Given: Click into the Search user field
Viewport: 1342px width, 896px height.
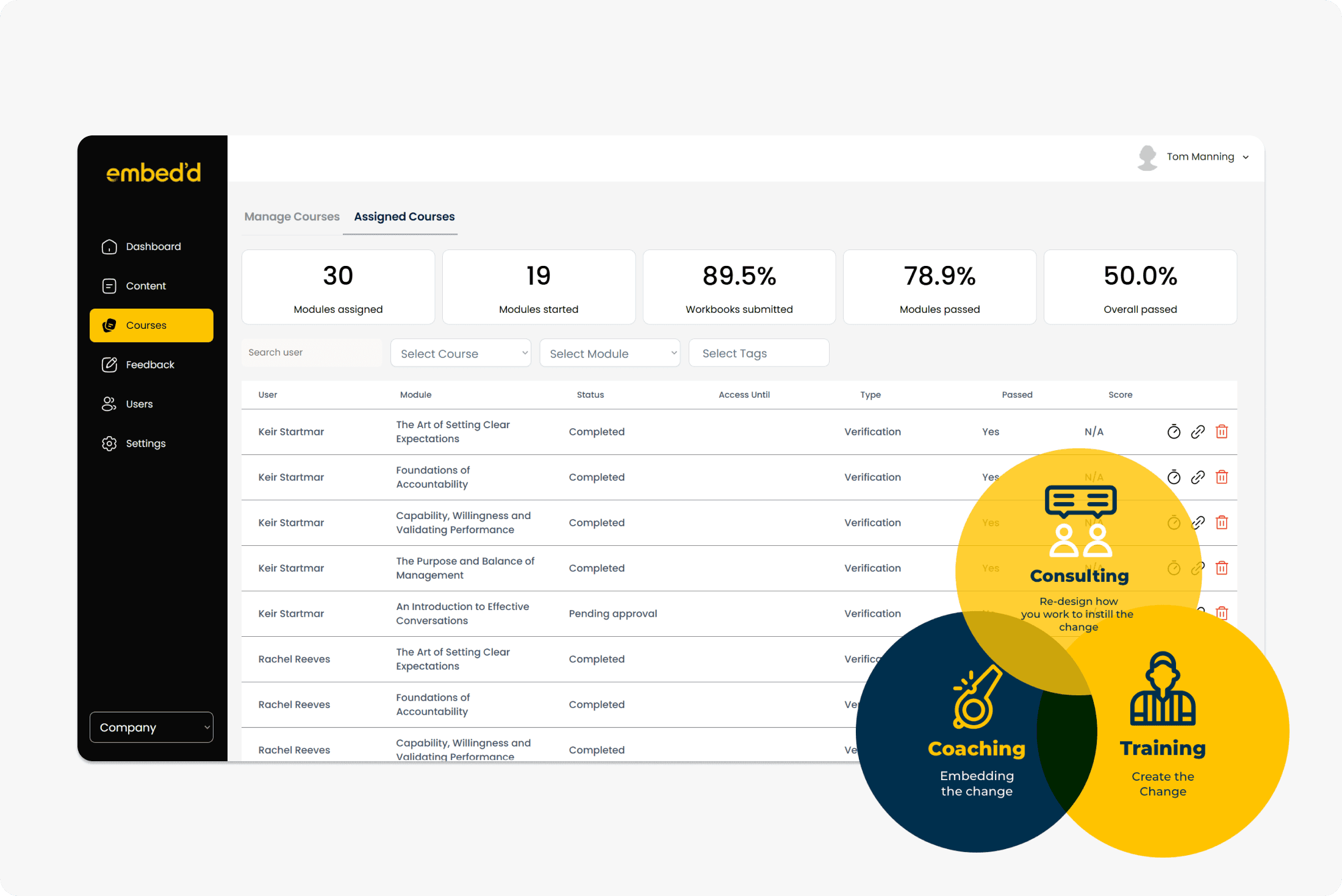Looking at the screenshot, I should (x=312, y=353).
